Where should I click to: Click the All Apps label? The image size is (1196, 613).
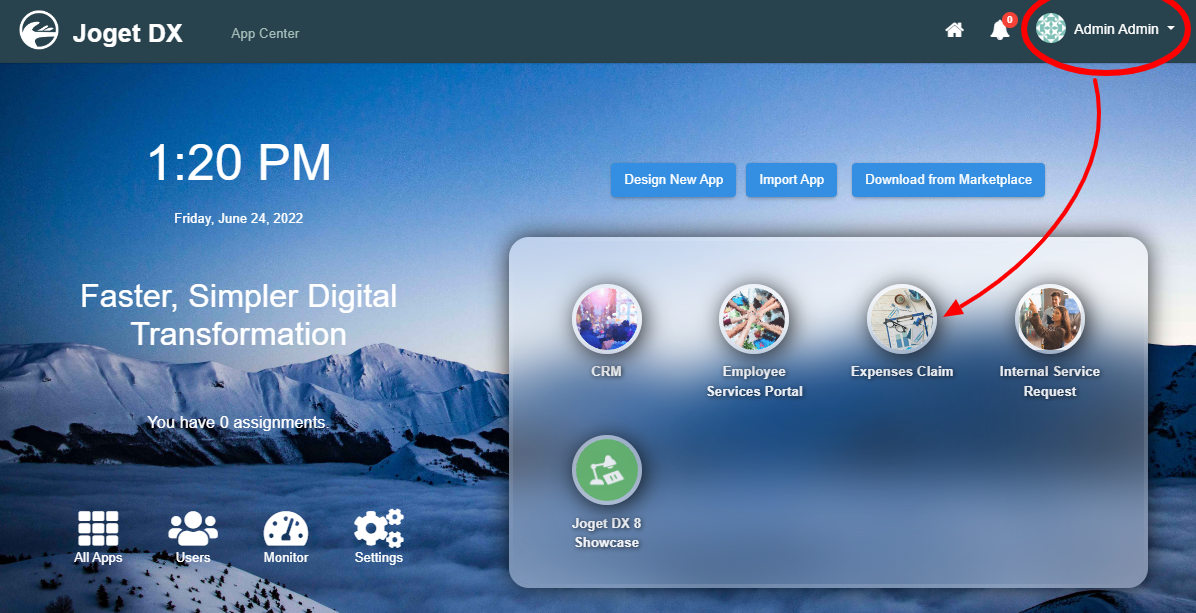[98, 557]
